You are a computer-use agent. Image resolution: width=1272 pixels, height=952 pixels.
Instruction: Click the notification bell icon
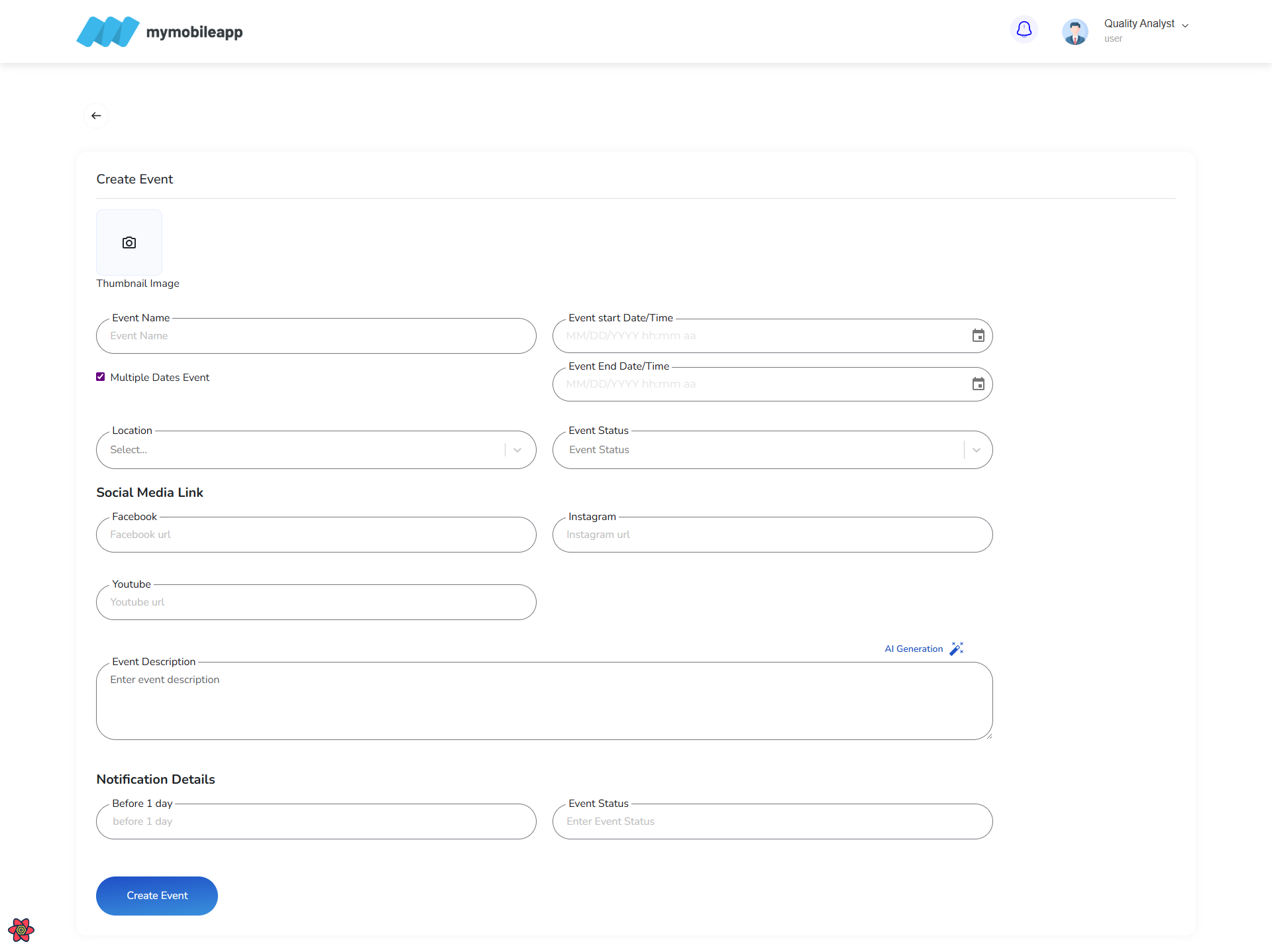1024,29
